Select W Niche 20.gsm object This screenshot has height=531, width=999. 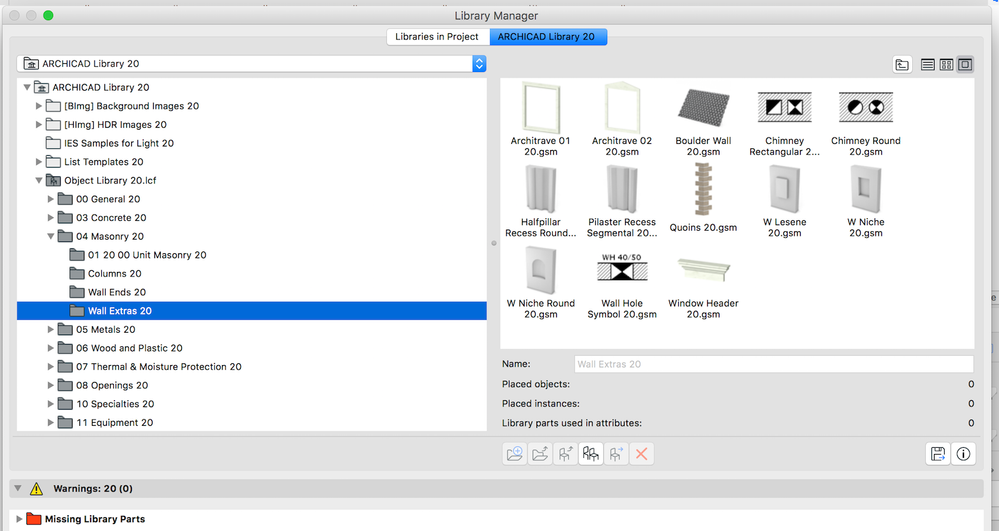click(x=866, y=201)
